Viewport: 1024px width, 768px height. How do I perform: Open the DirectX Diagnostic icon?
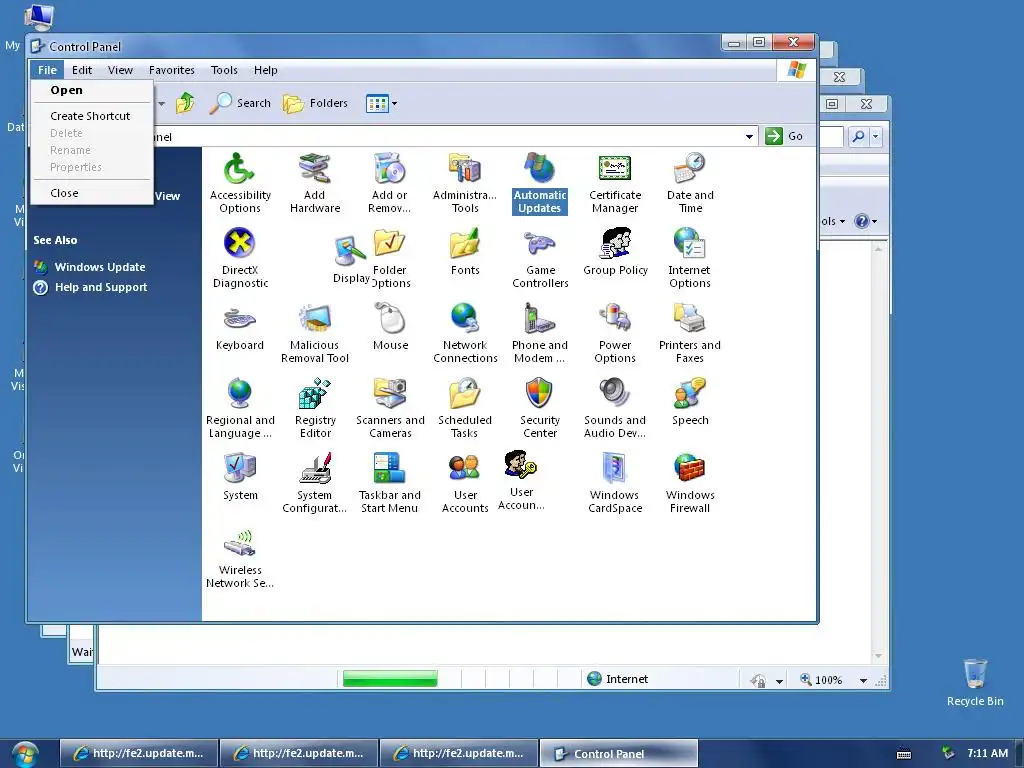(240, 258)
